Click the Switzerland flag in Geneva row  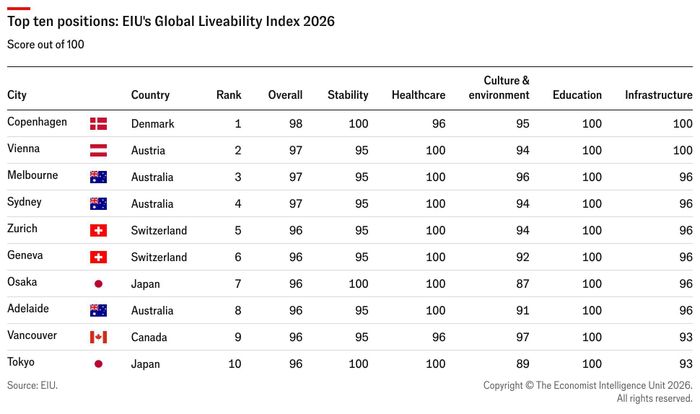point(98,257)
